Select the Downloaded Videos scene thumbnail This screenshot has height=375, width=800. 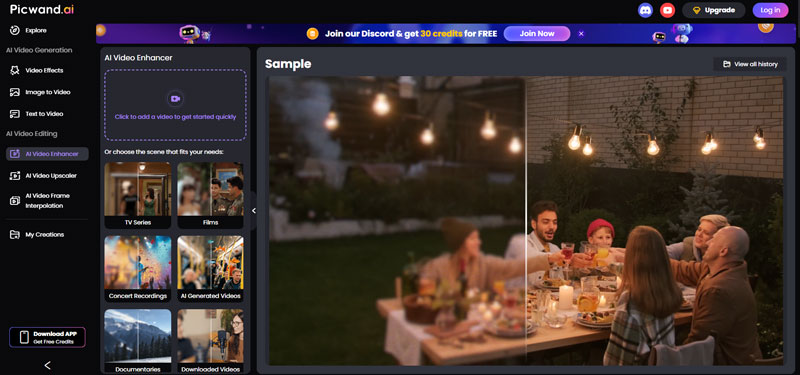click(210, 341)
